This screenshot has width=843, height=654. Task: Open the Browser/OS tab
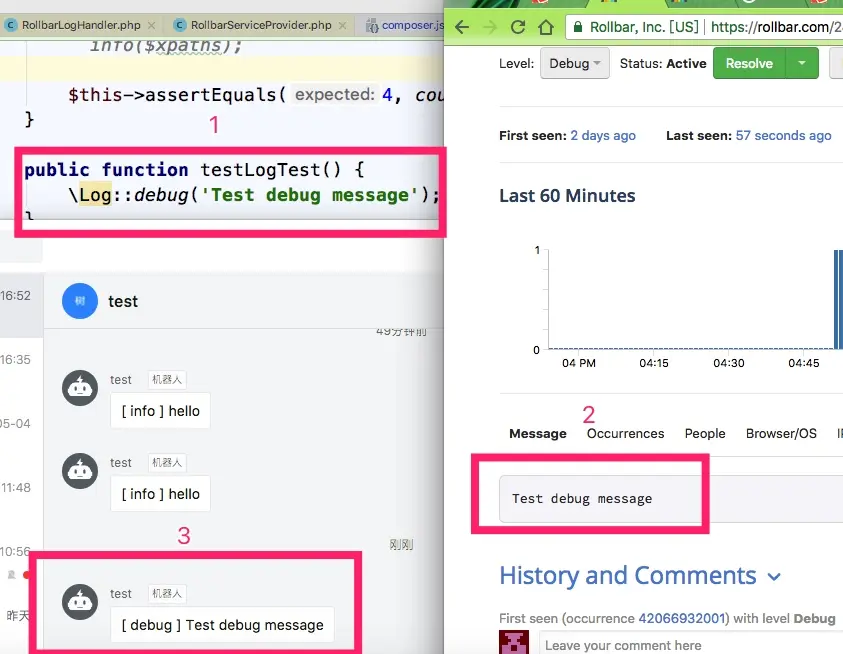click(781, 433)
